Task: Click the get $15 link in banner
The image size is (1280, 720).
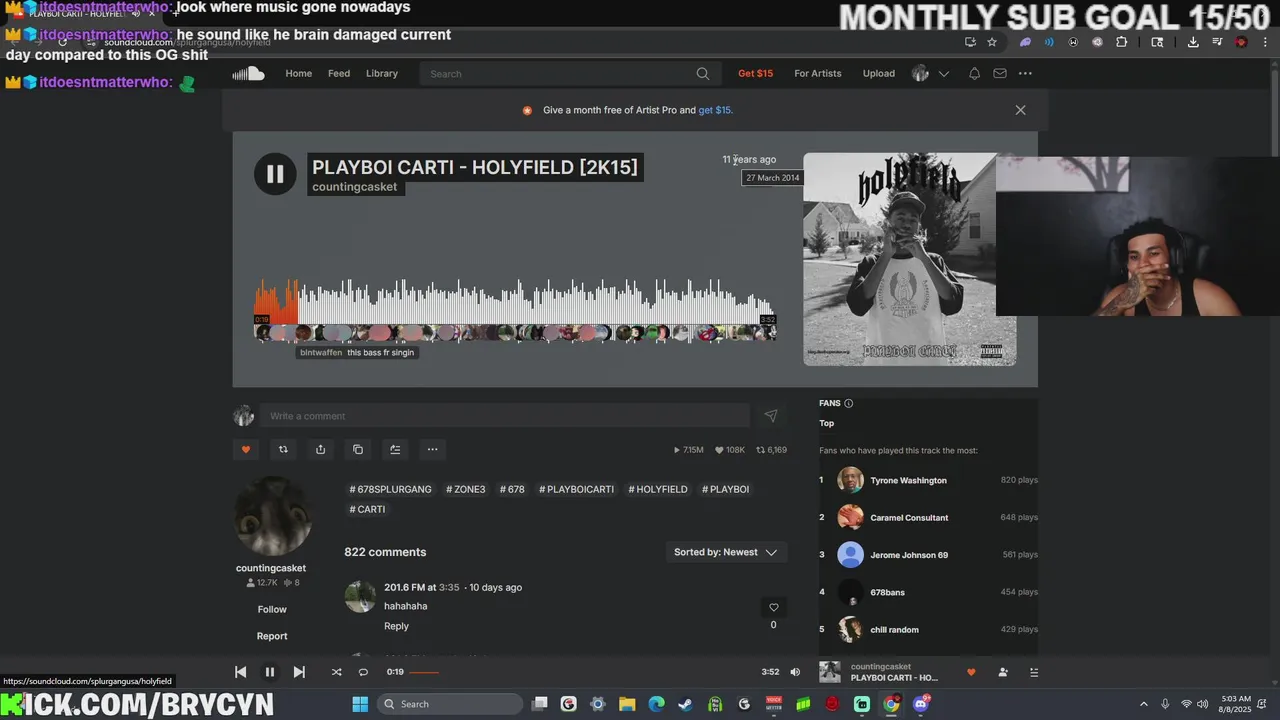Action: point(715,110)
